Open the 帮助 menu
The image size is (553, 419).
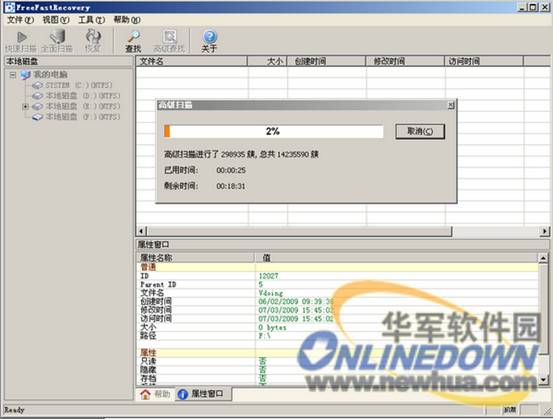point(127,20)
